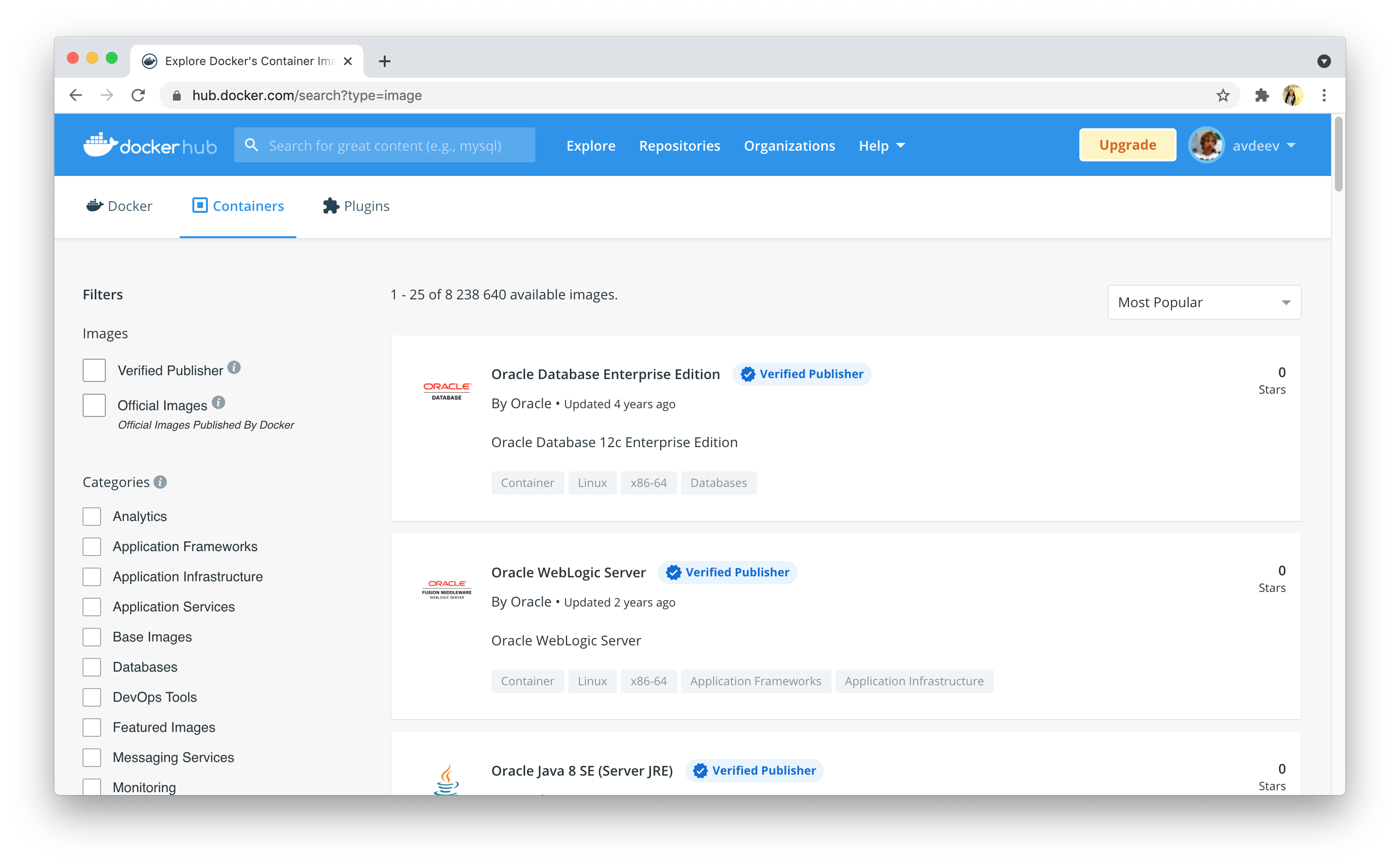Open Oracle Java 8 SE (Server JRE) result

(x=581, y=771)
